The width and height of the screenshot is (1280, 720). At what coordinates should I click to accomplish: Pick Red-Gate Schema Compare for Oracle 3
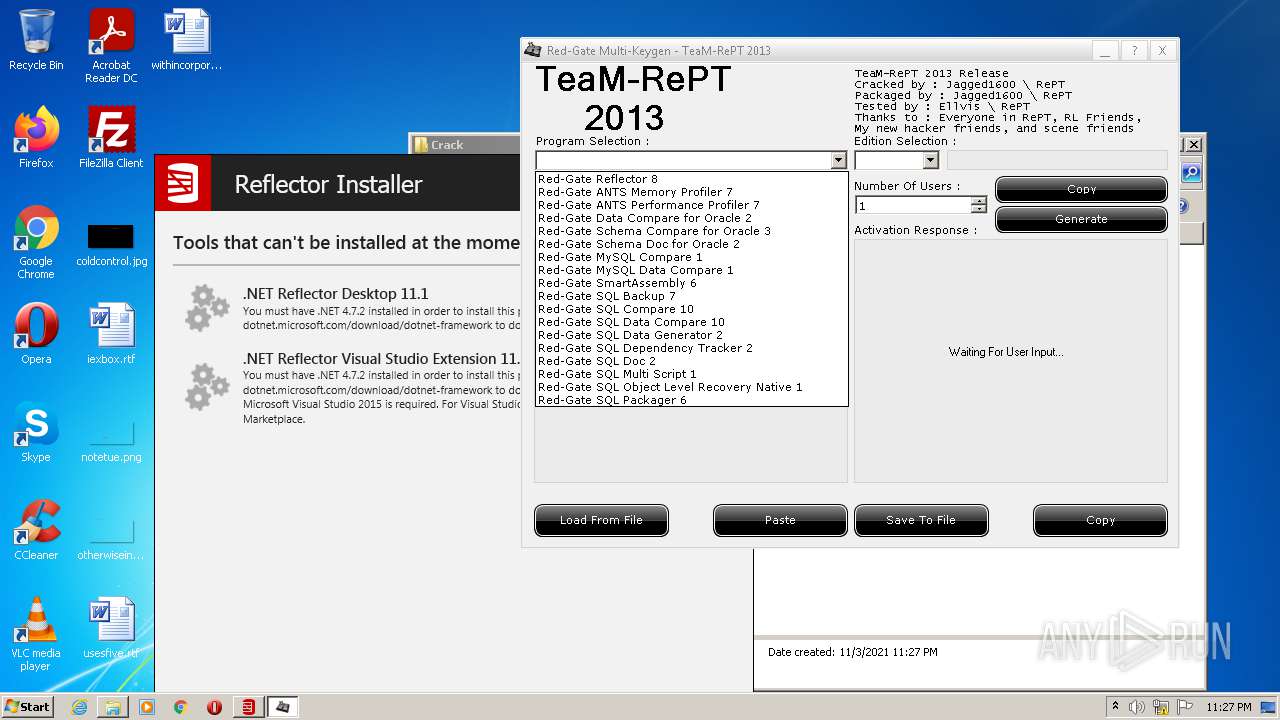tap(691, 231)
